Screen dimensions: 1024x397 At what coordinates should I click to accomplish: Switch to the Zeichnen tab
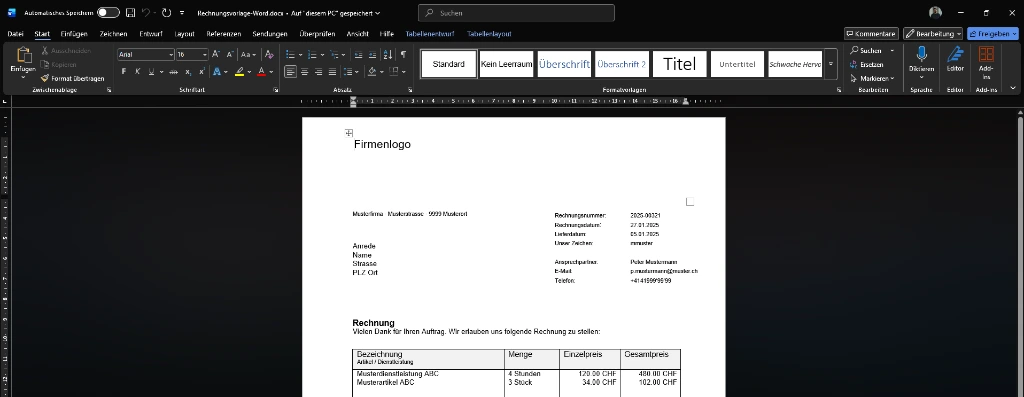[x=113, y=34]
